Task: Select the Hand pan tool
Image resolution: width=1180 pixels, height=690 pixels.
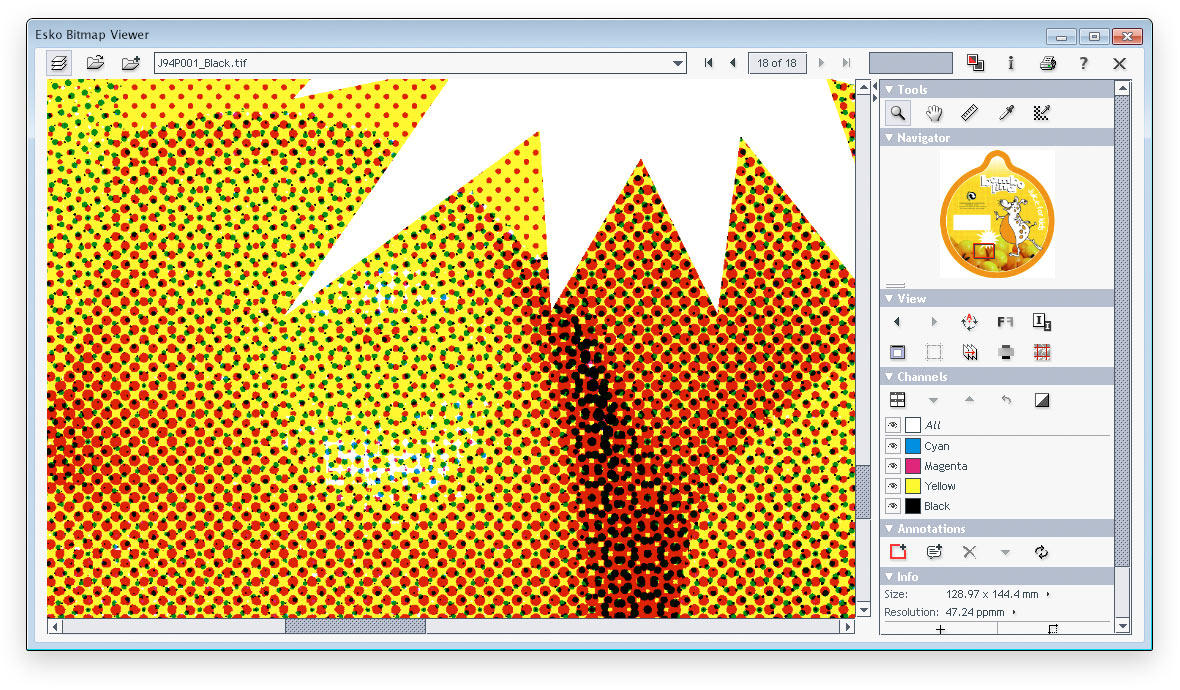Action: click(933, 114)
